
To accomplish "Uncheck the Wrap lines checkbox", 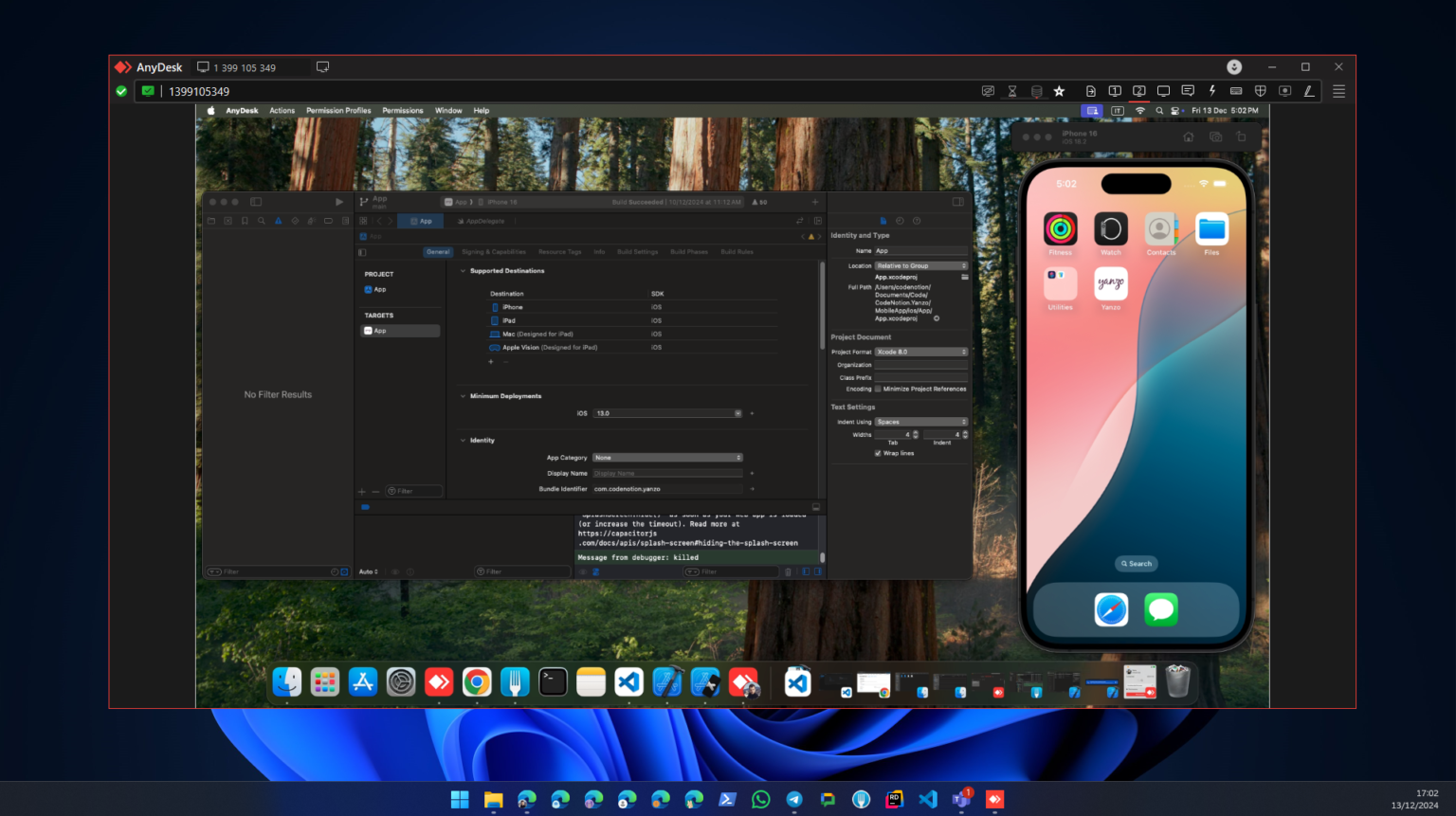I will point(878,452).
